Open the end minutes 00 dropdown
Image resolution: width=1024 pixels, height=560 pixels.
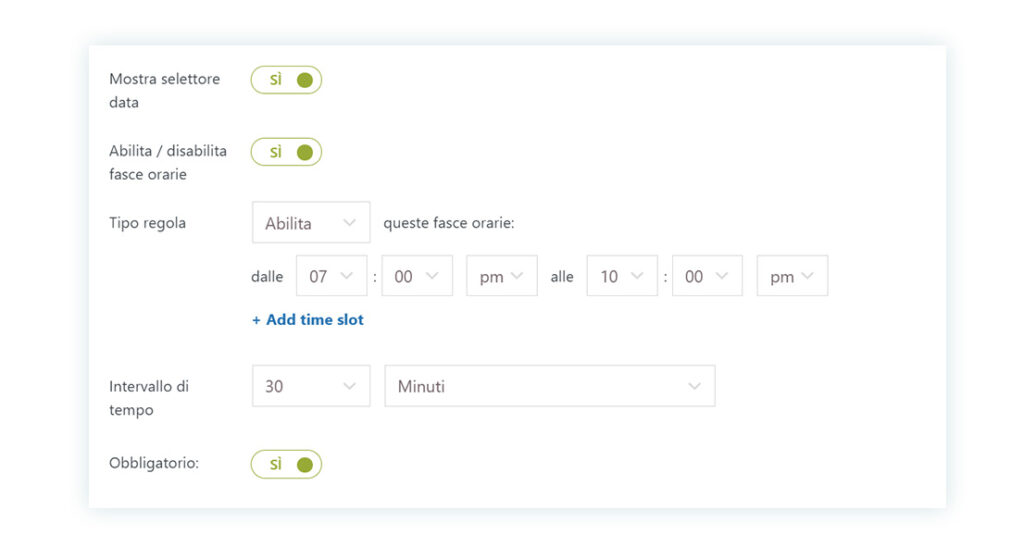point(707,276)
